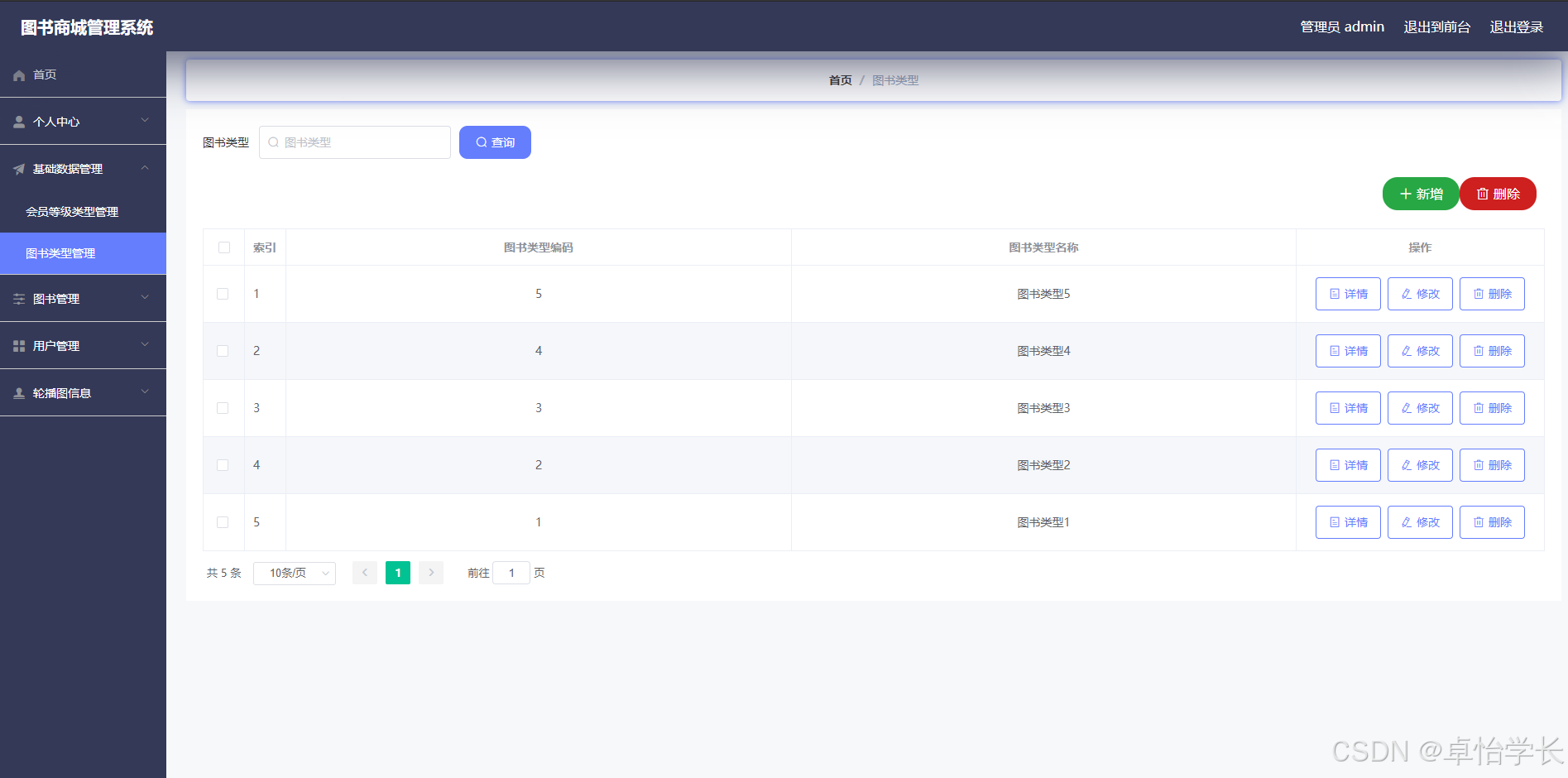The width and height of the screenshot is (1568, 778).
Task: Click the magnifier icon inside 图书类型 search field
Action: click(273, 142)
